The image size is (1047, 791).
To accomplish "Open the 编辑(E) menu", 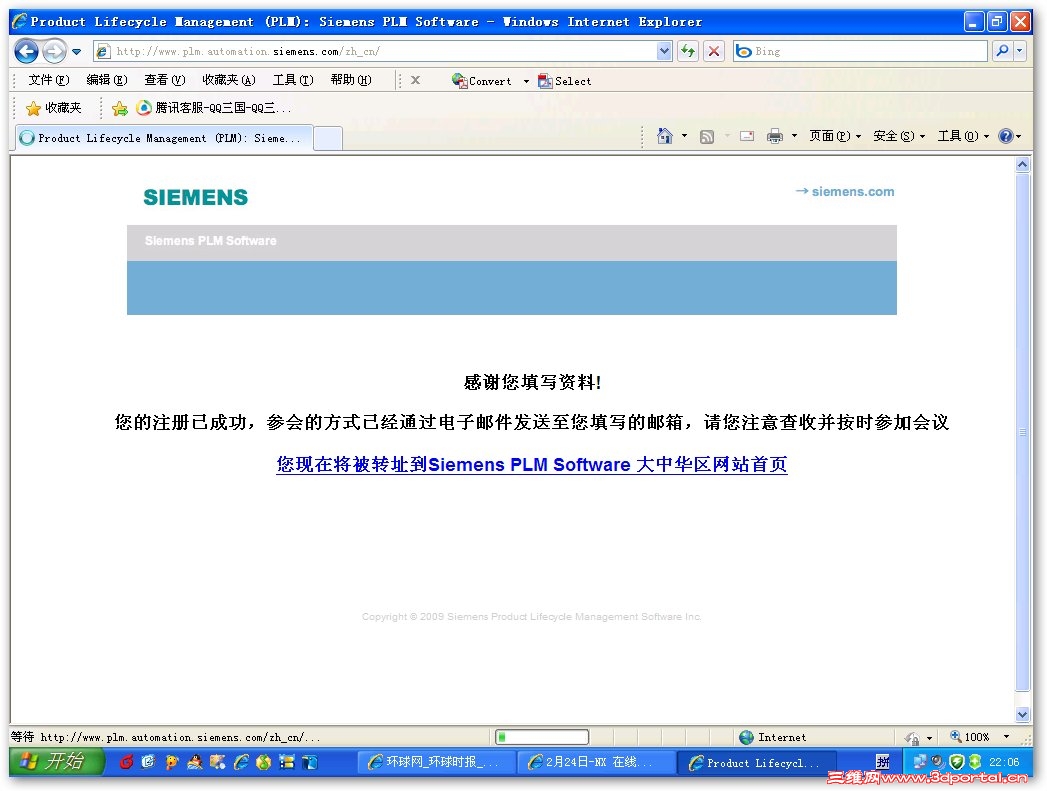I will coord(107,80).
